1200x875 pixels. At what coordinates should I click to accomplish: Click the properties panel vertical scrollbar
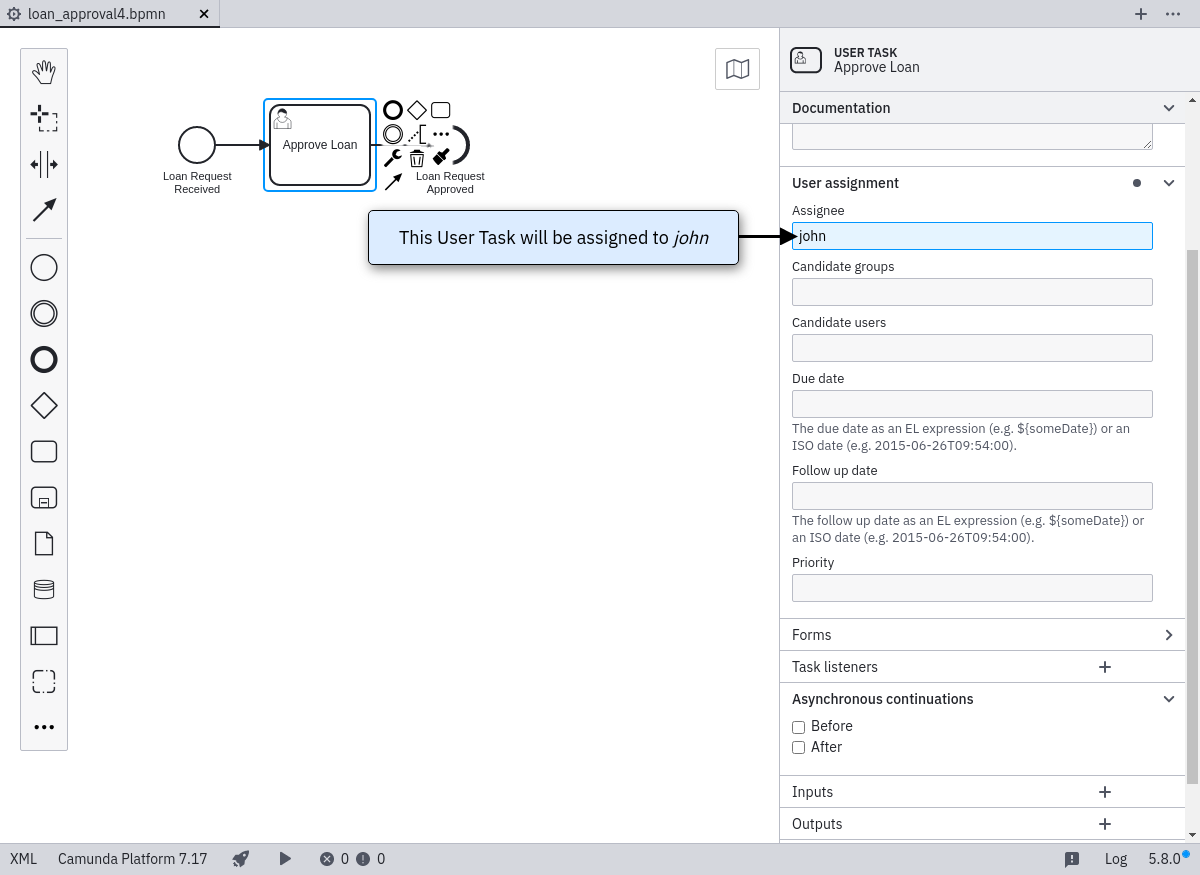(x=1192, y=500)
